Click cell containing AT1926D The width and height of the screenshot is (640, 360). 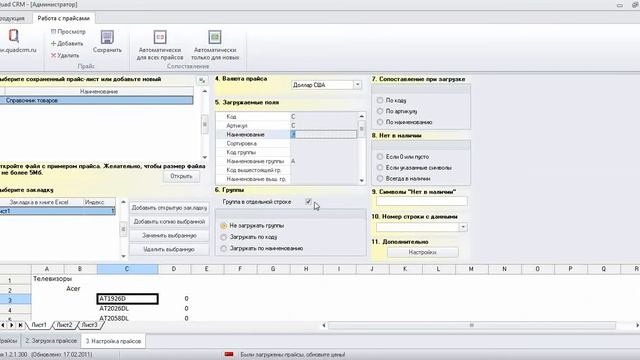click(127, 299)
